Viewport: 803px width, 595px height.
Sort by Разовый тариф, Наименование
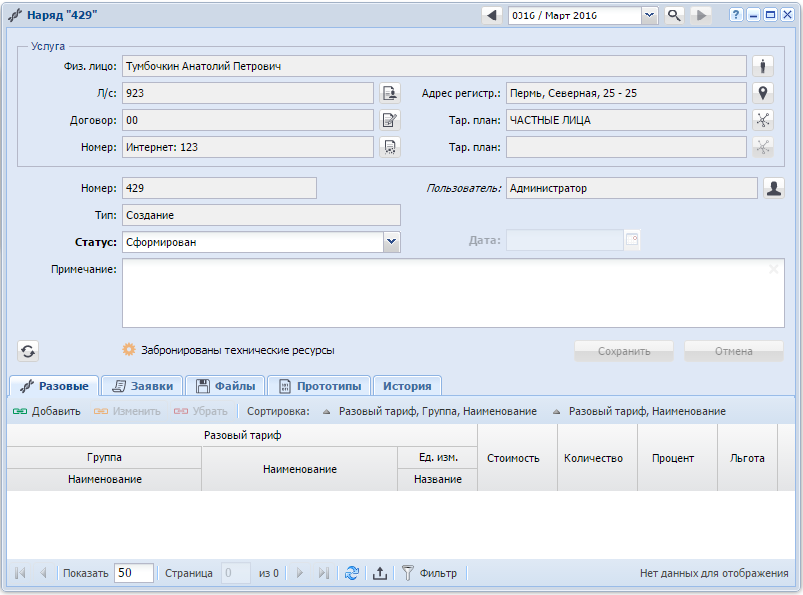tap(639, 411)
